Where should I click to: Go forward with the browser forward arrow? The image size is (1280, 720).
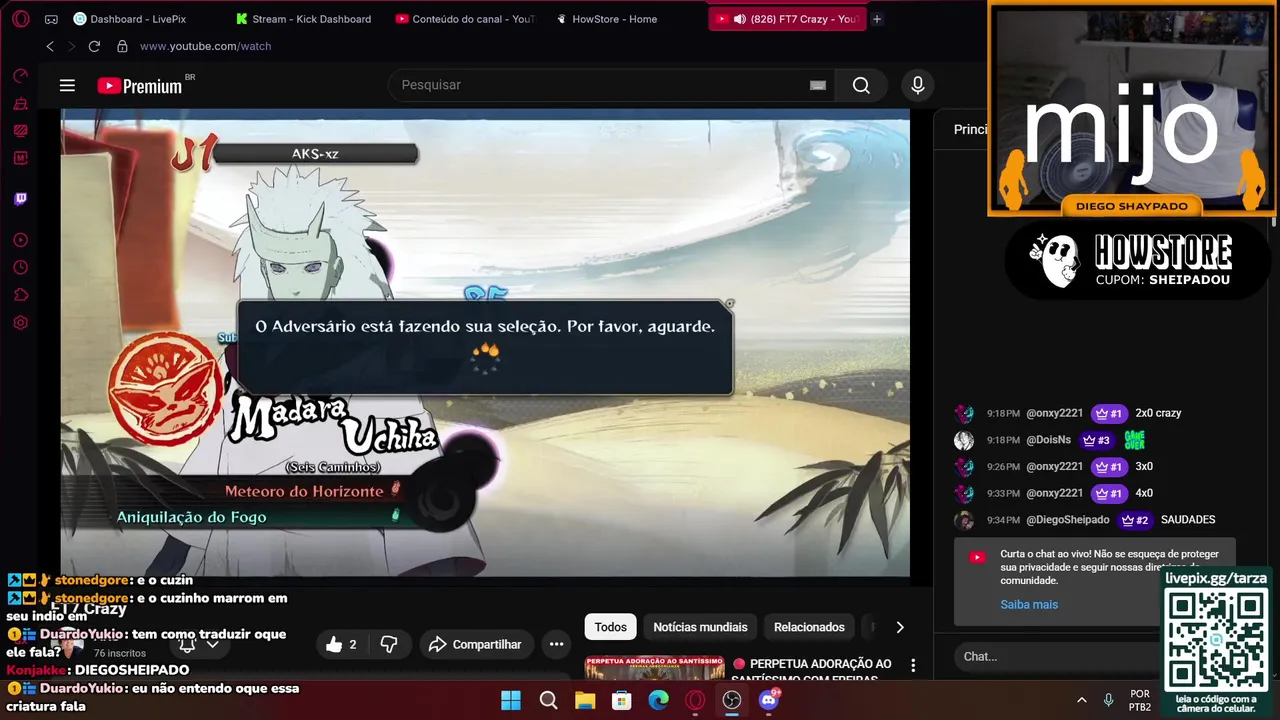click(71, 46)
